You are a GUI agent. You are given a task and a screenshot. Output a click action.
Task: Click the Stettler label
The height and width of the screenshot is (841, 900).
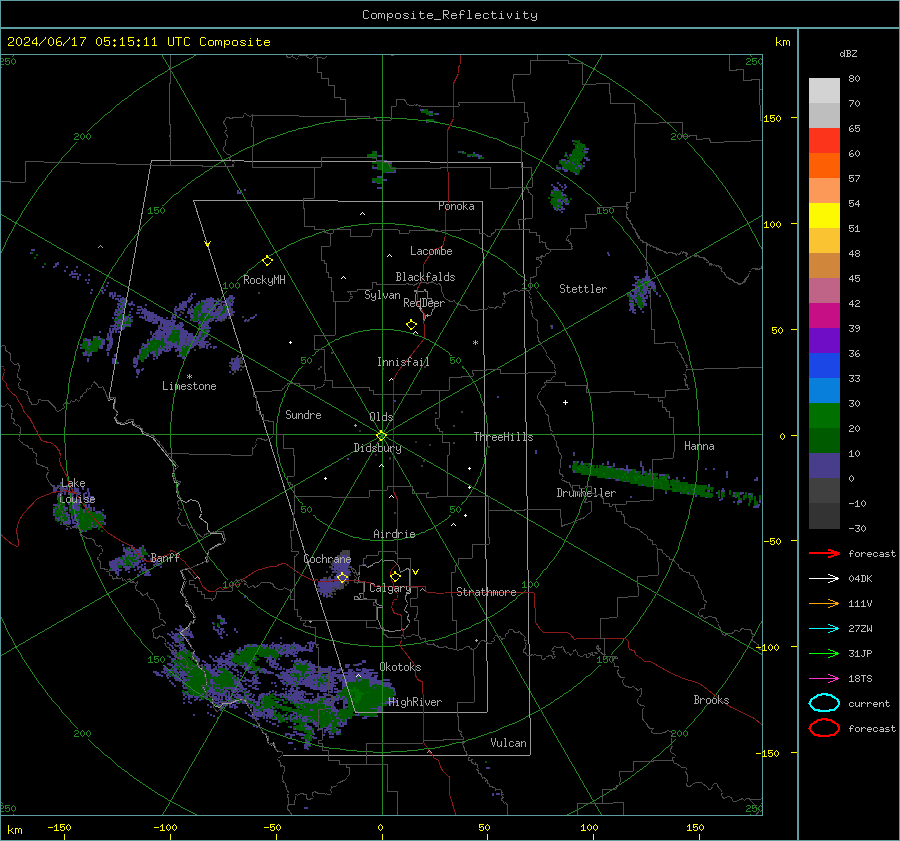[583, 289]
